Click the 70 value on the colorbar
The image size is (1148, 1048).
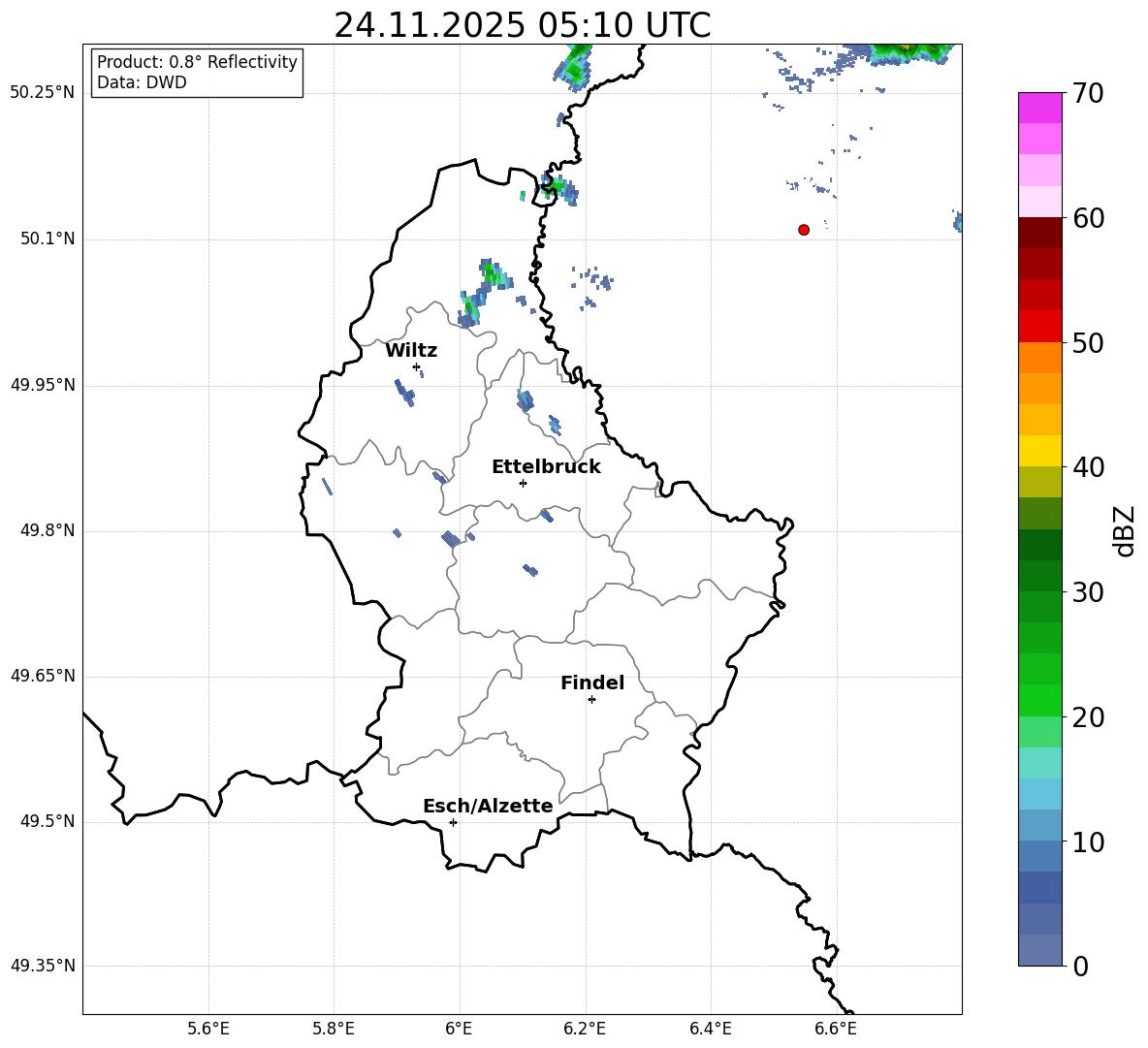point(1087,93)
